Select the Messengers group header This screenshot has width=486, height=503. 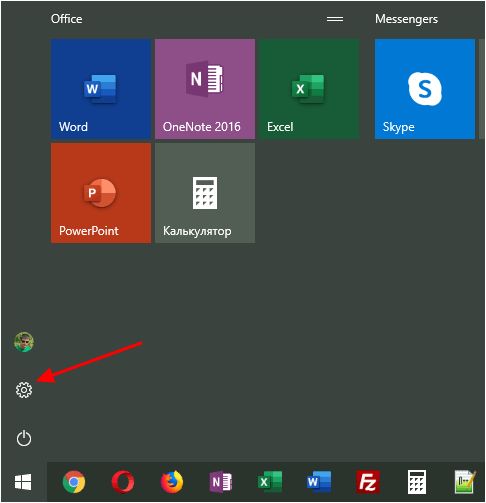406,19
